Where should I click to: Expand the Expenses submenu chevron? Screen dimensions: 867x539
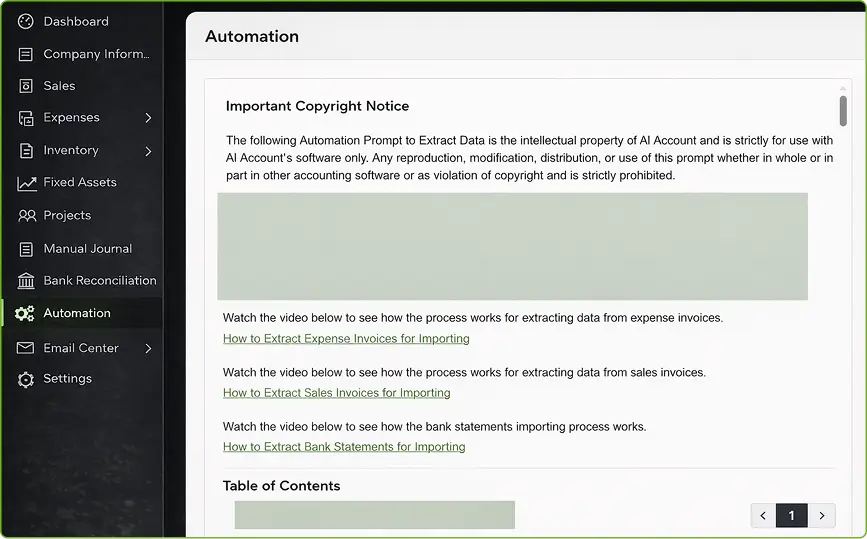tap(148, 118)
